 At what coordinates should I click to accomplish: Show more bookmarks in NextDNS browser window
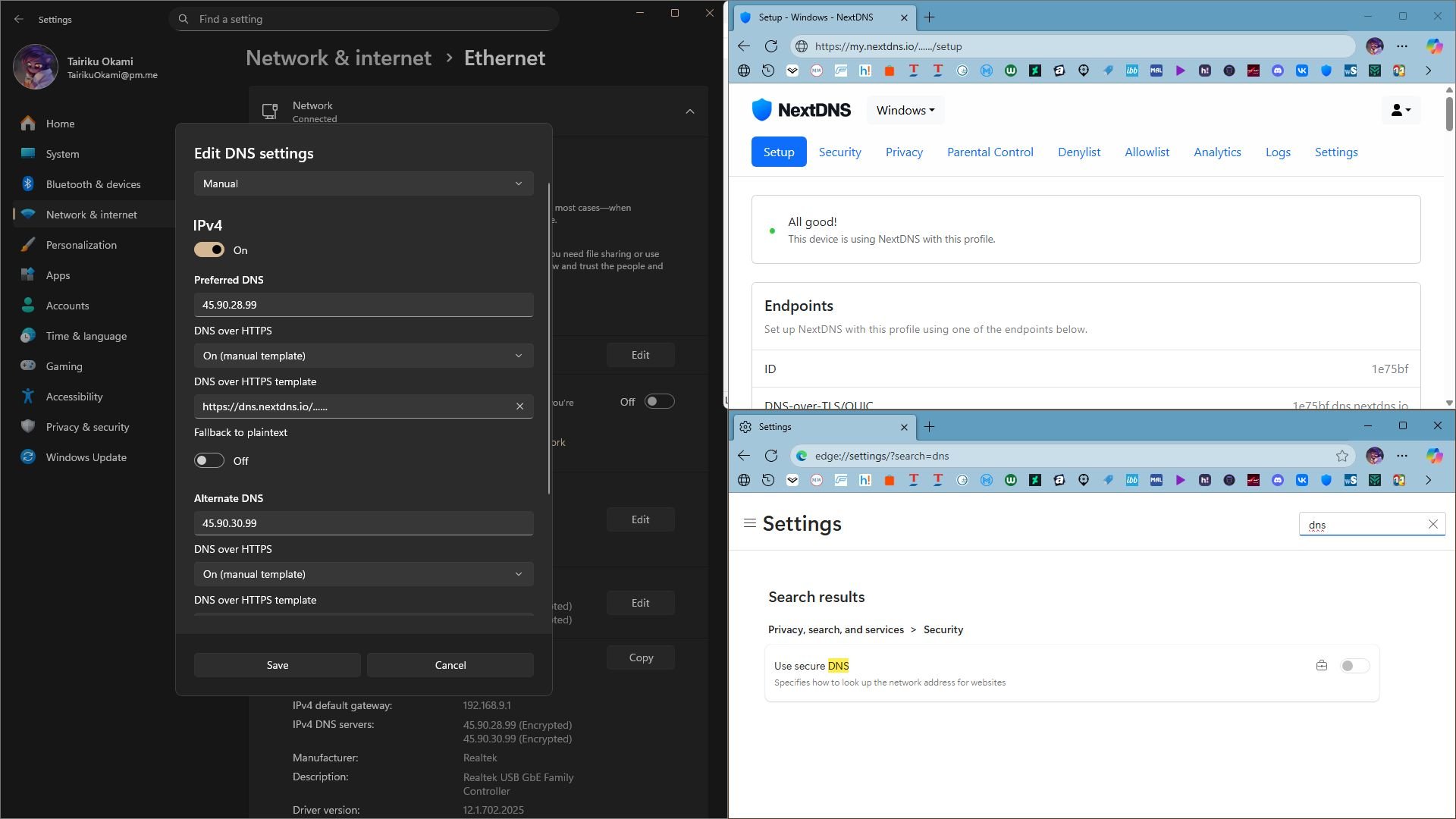pyautogui.click(x=1428, y=71)
